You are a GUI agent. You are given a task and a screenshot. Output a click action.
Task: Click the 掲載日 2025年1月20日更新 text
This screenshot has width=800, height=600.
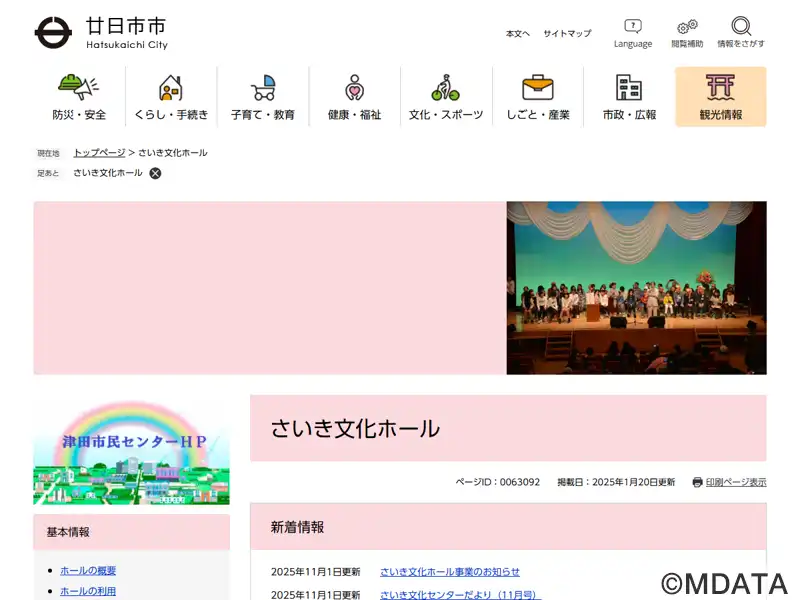tap(616, 482)
